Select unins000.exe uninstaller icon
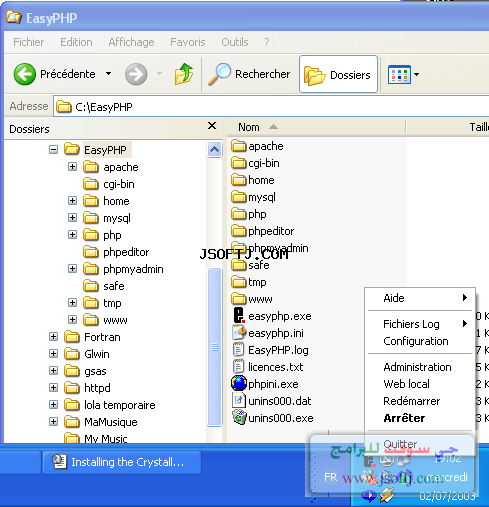Screen dimensions: 489x507 (239, 417)
